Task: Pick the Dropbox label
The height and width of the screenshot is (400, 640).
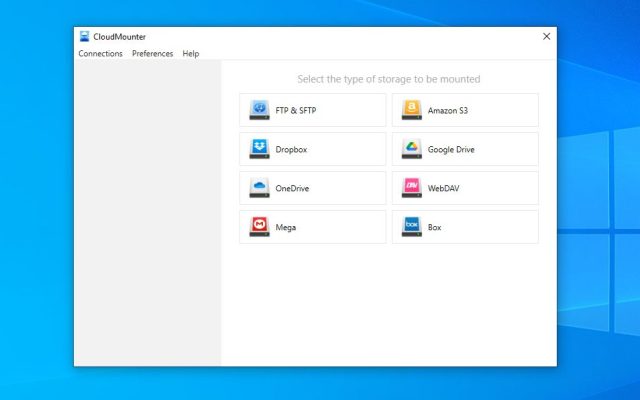Action: coord(291,149)
